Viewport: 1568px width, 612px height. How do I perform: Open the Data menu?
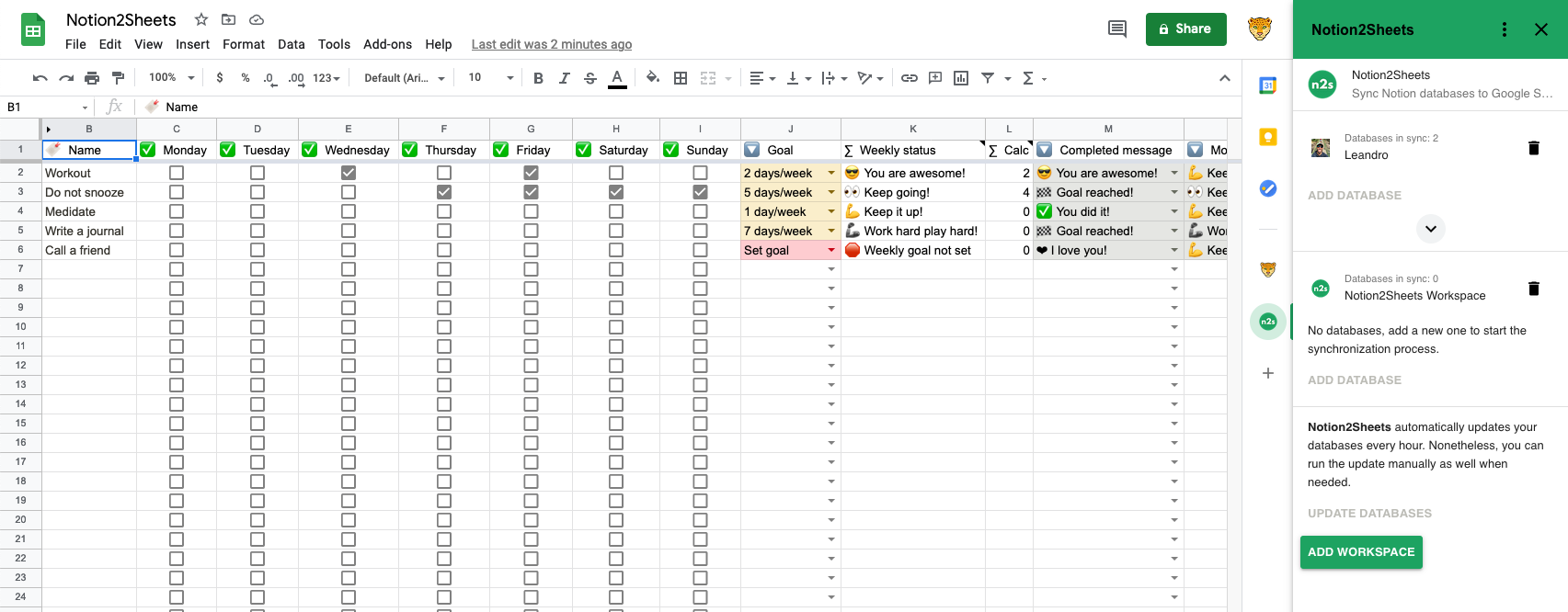pos(292,44)
